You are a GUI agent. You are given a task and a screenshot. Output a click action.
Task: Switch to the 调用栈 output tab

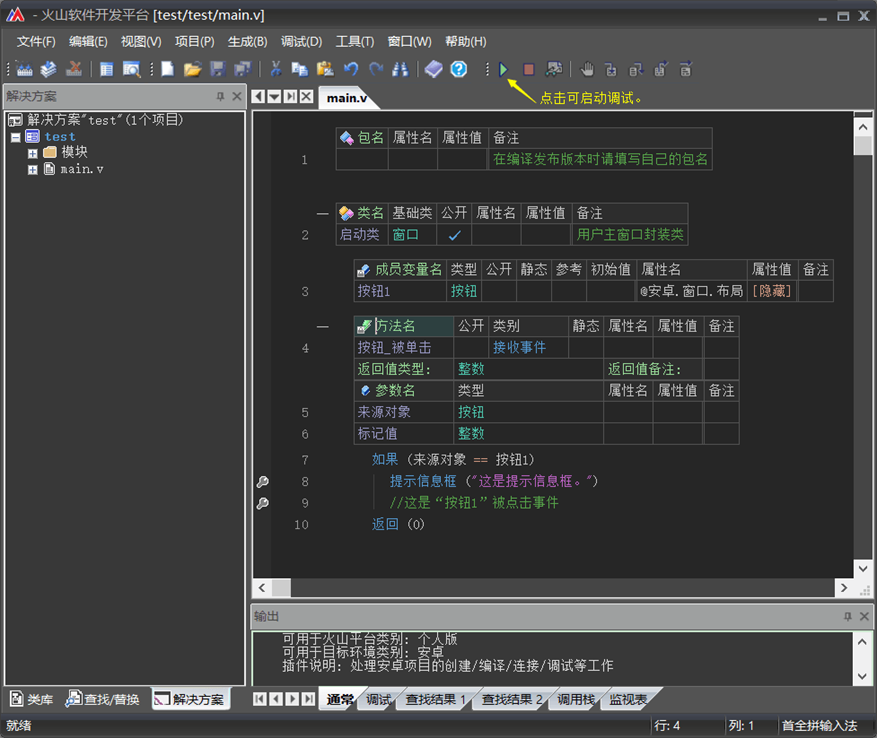[575, 700]
